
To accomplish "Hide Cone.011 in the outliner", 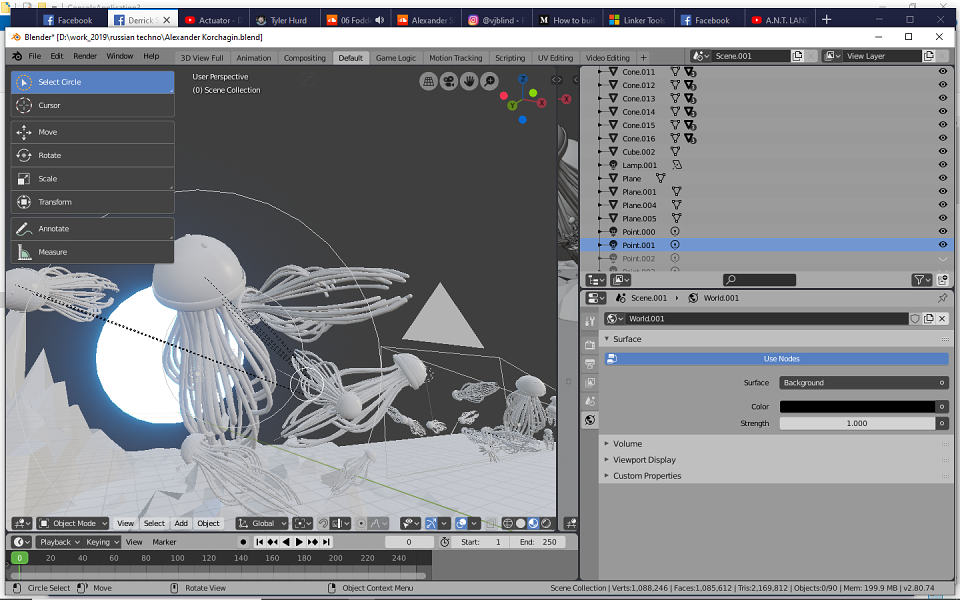I will pyautogui.click(x=943, y=72).
